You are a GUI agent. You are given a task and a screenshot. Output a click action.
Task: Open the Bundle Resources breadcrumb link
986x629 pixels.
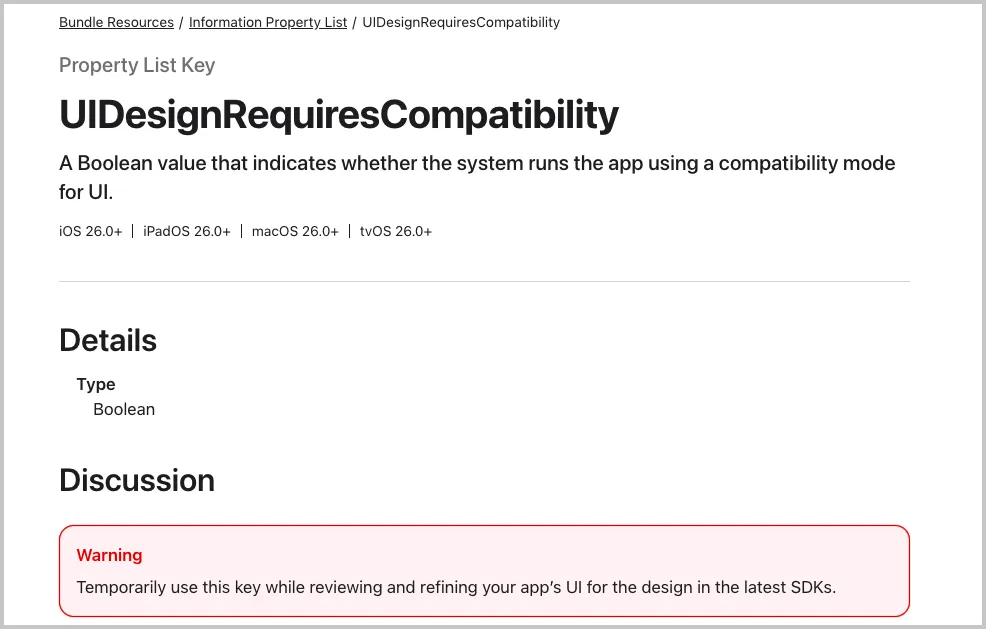(x=116, y=22)
